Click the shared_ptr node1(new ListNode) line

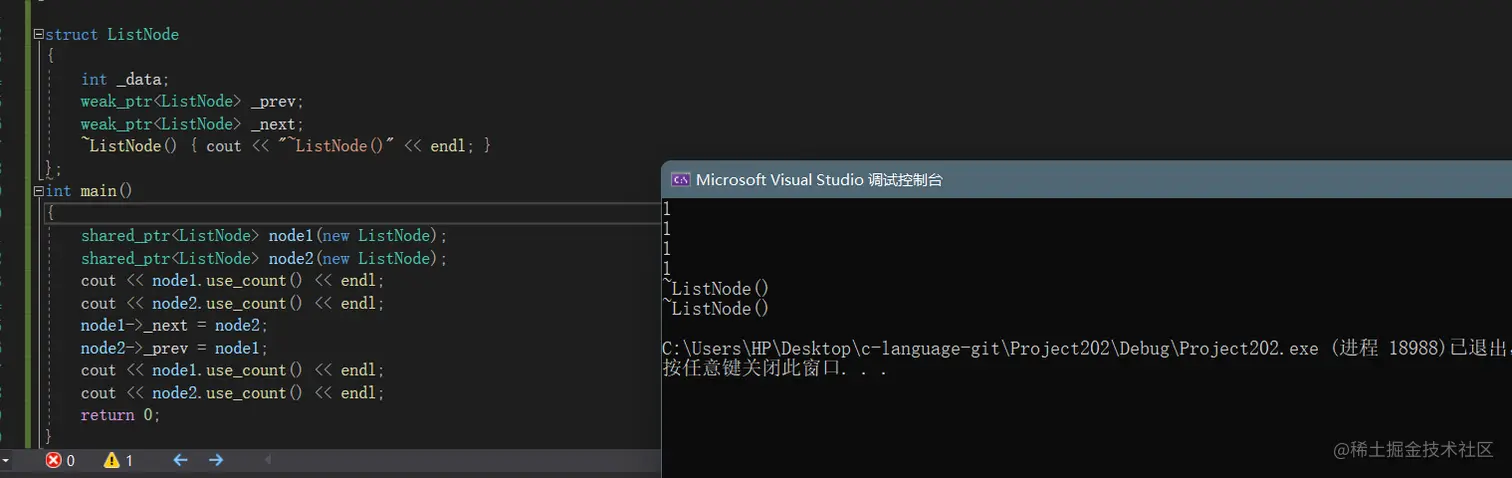pyautogui.click(x=264, y=236)
